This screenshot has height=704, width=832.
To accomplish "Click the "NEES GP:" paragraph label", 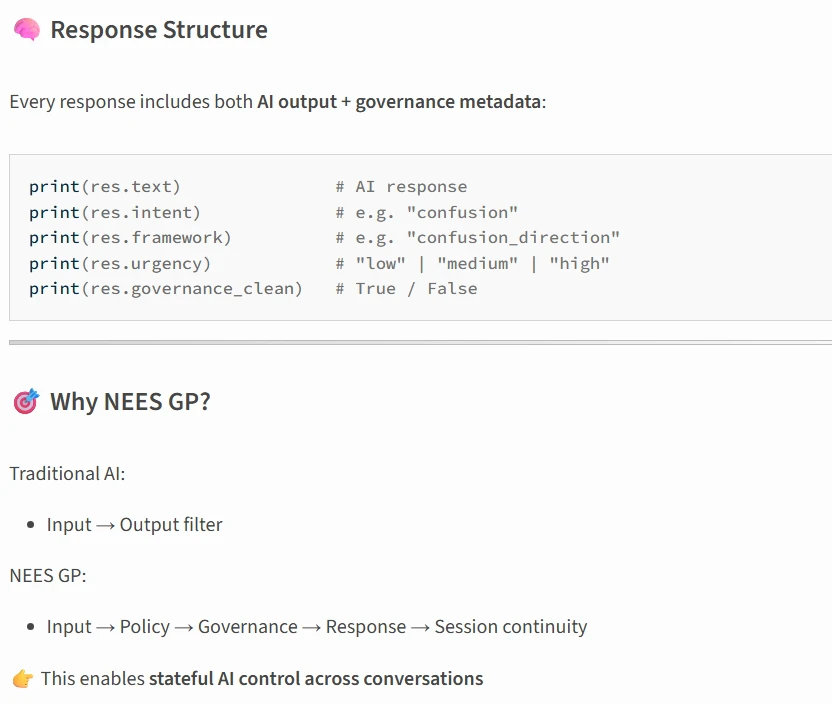I will coord(50,576).
